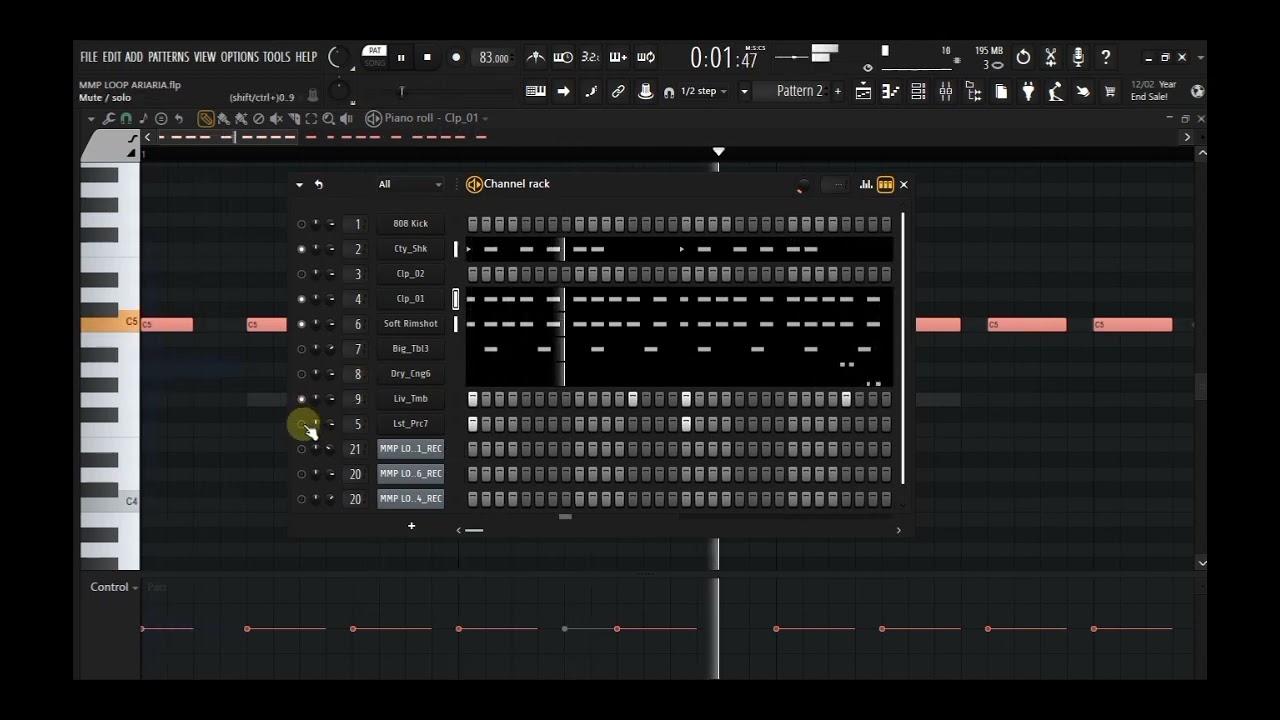Click the tempo tapper icon
The width and height of the screenshot is (1280, 720).
pos(1082,92)
